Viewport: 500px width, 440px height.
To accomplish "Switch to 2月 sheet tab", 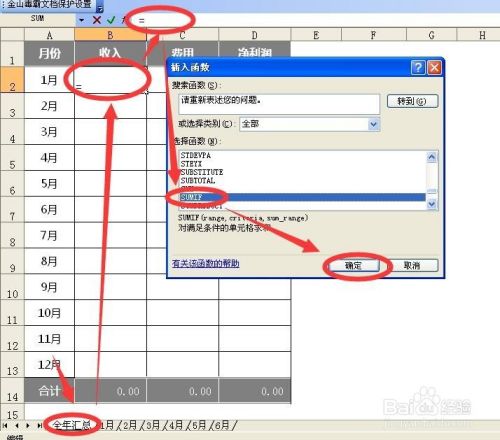I will pyautogui.click(x=130, y=425).
